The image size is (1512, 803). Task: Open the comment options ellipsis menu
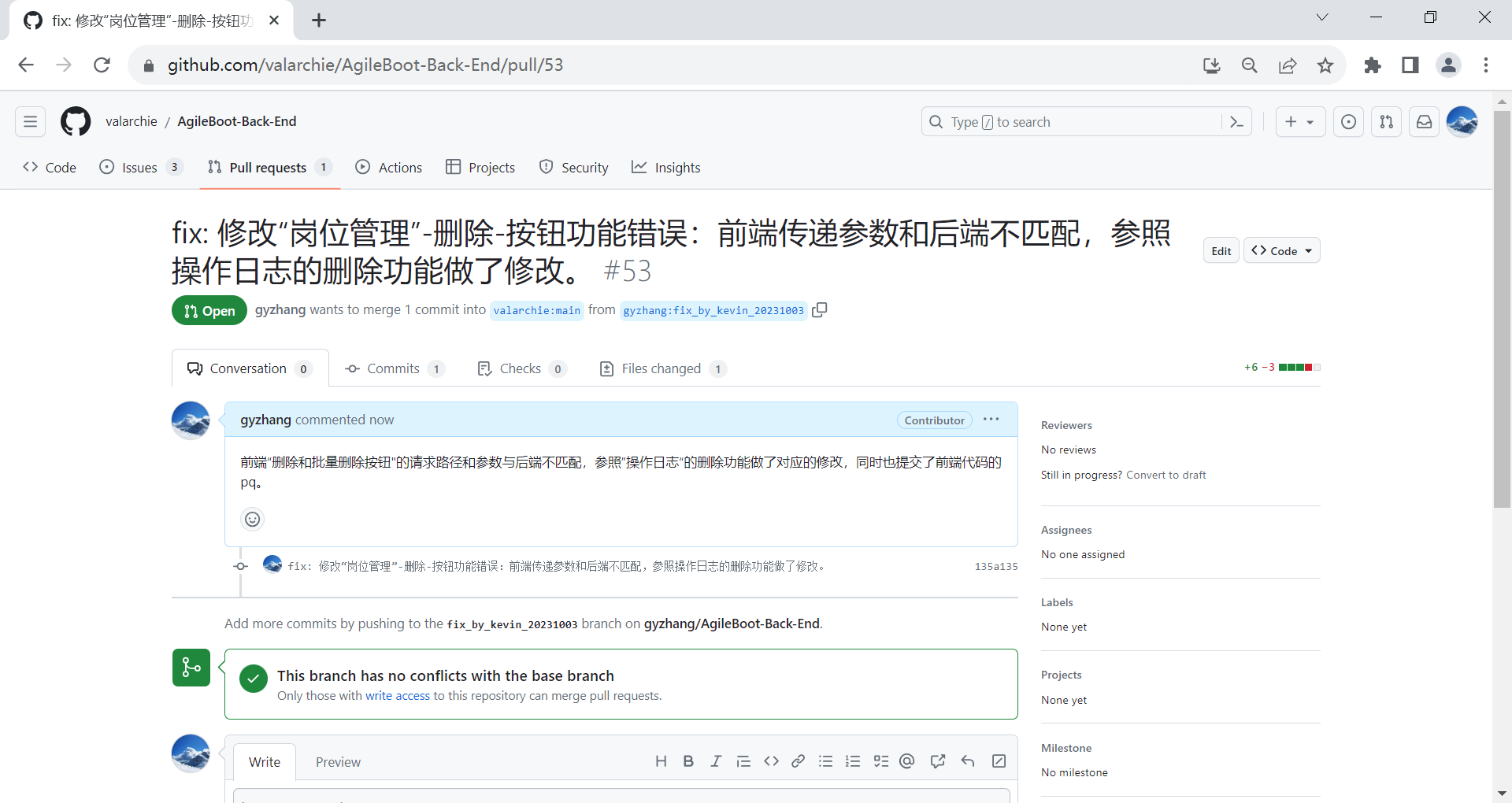pyautogui.click(x=991, y=420)
